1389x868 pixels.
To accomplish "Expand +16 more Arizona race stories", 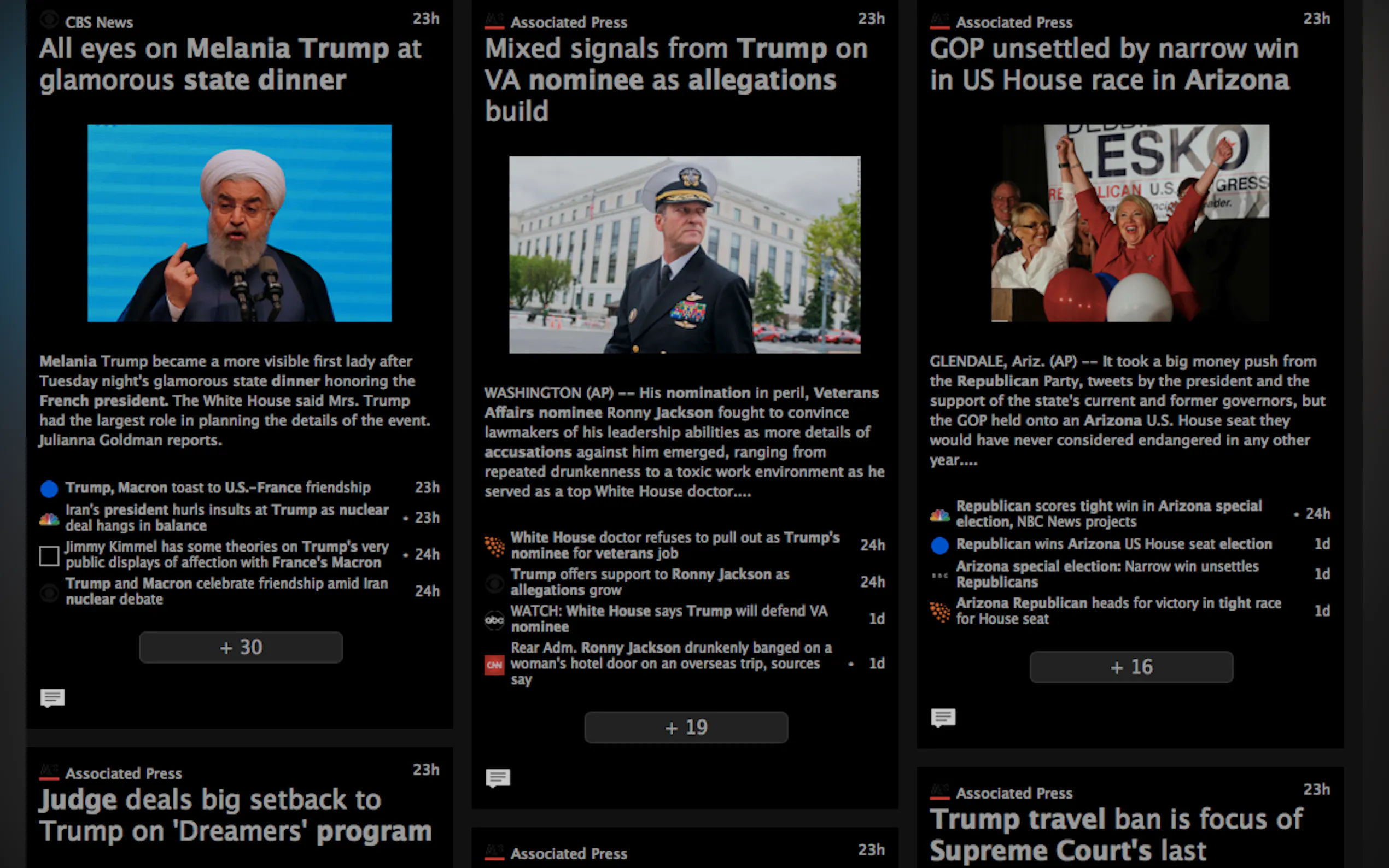I will tap(1131, 667).
